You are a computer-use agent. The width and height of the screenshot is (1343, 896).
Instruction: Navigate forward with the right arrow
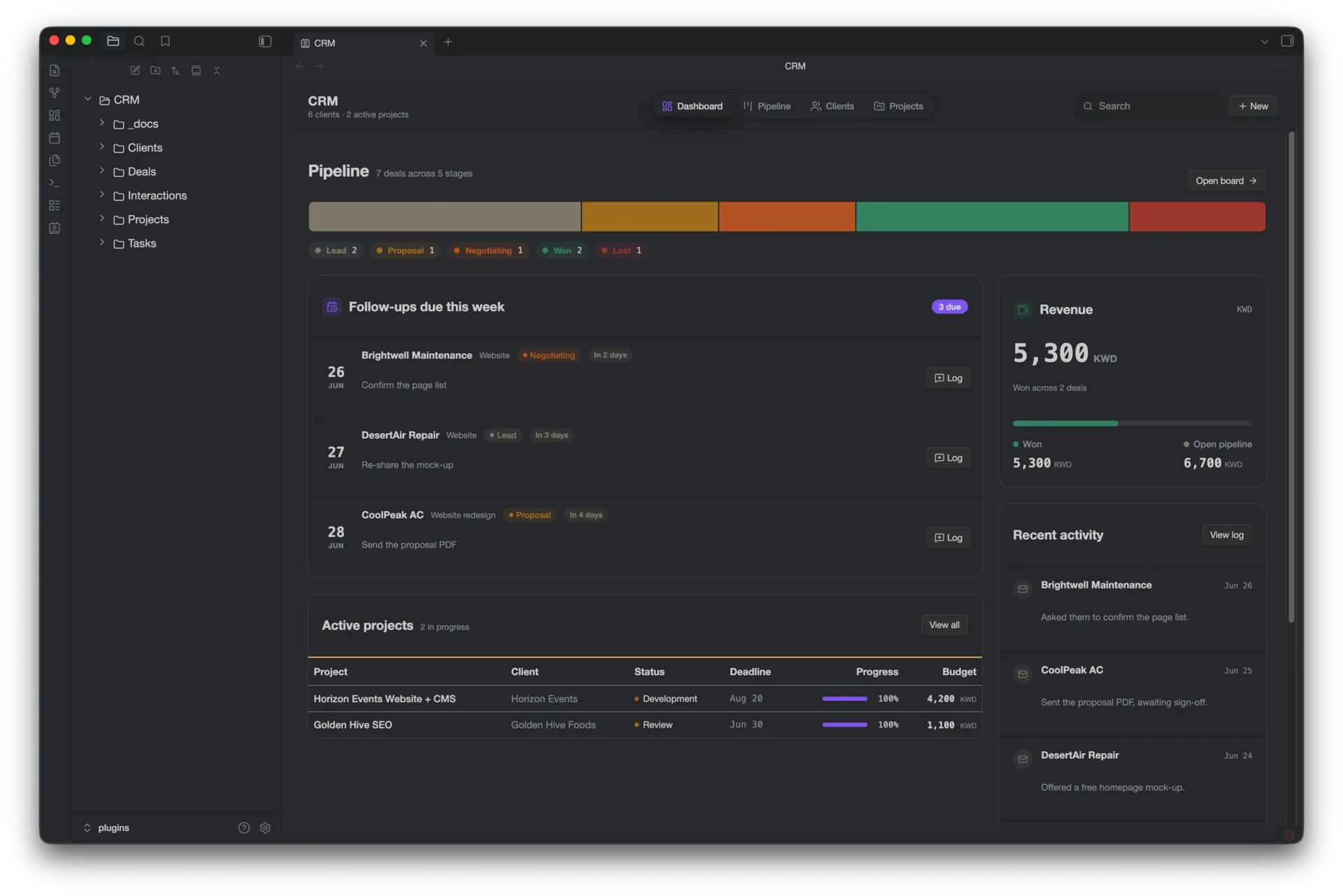click(x=320, y=66)
